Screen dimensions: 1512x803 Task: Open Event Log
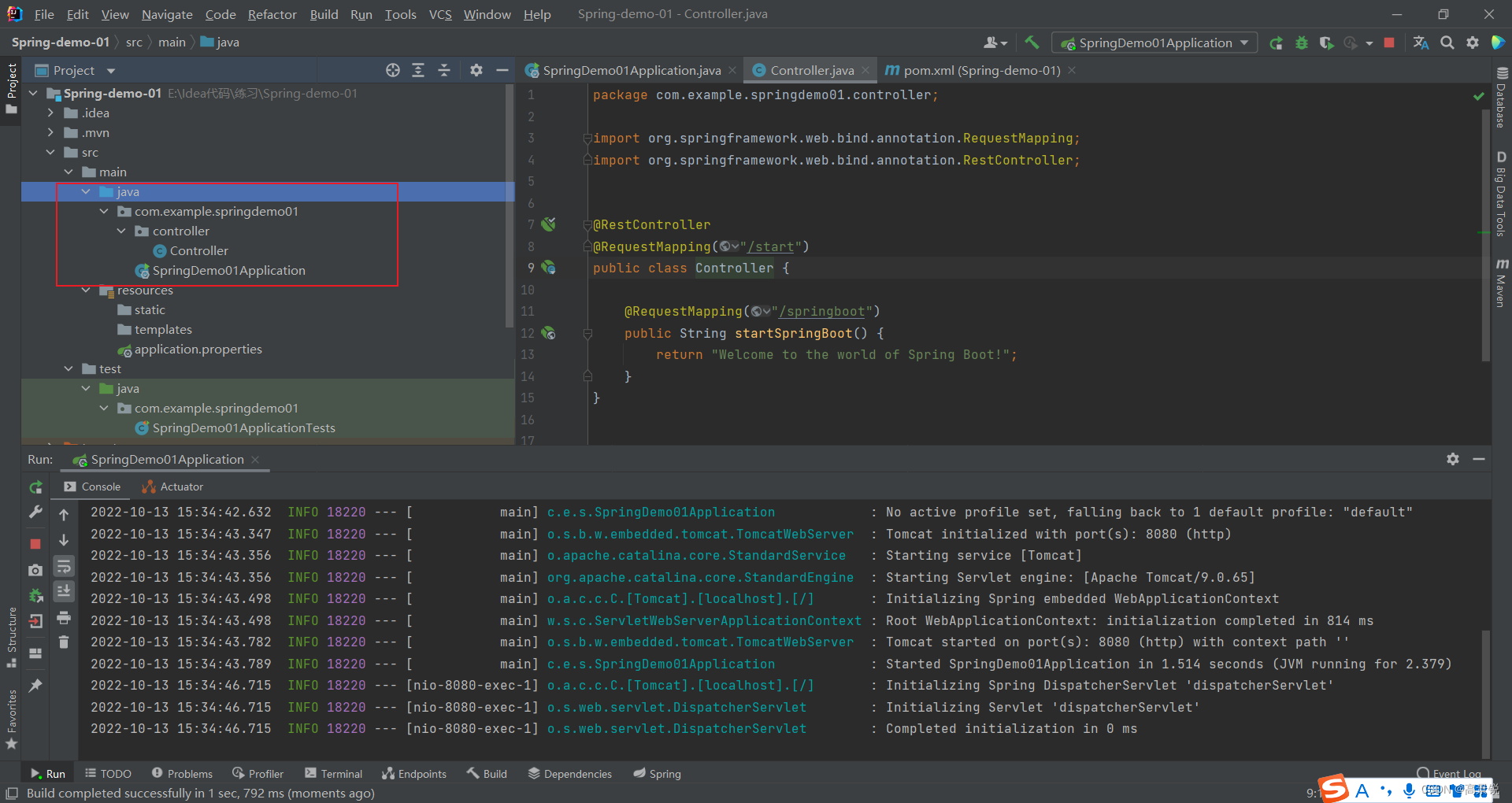(1449, 773)
